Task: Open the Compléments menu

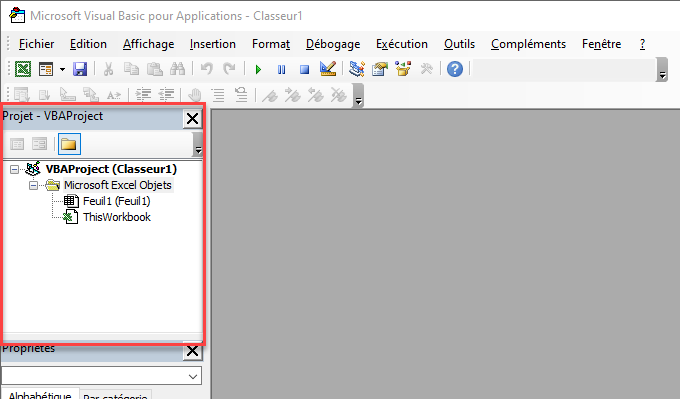Action: 529,44
